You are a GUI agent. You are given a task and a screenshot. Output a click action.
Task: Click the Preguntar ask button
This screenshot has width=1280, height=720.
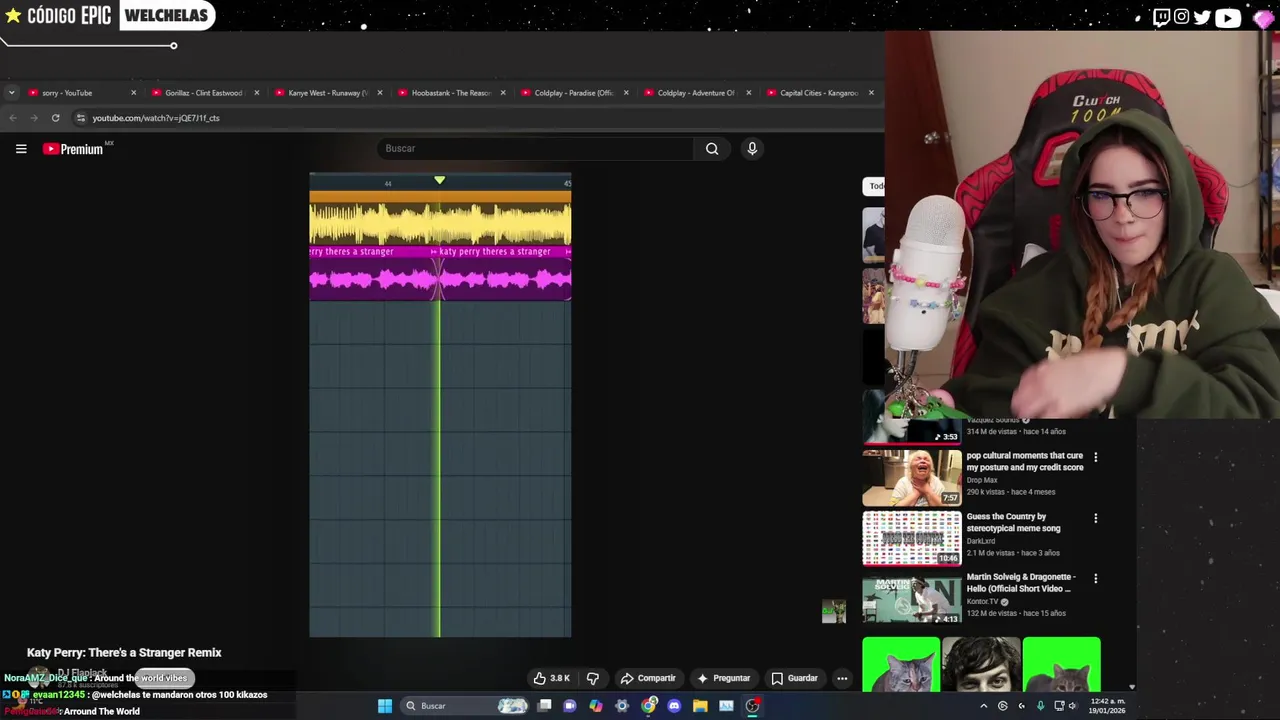tap(724, 678)
